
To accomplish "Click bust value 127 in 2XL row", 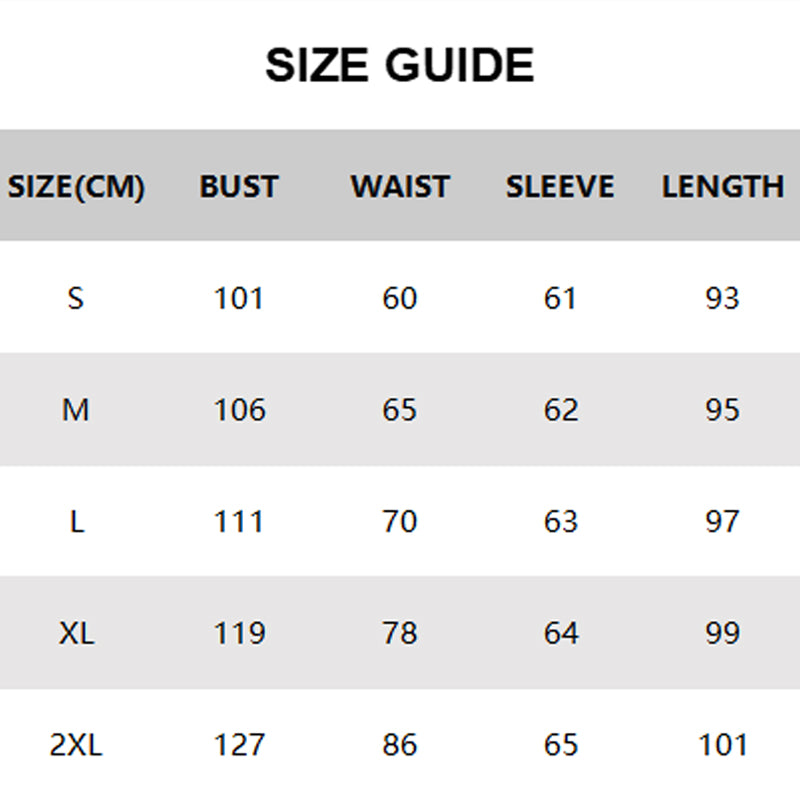I will pos(240,745).
